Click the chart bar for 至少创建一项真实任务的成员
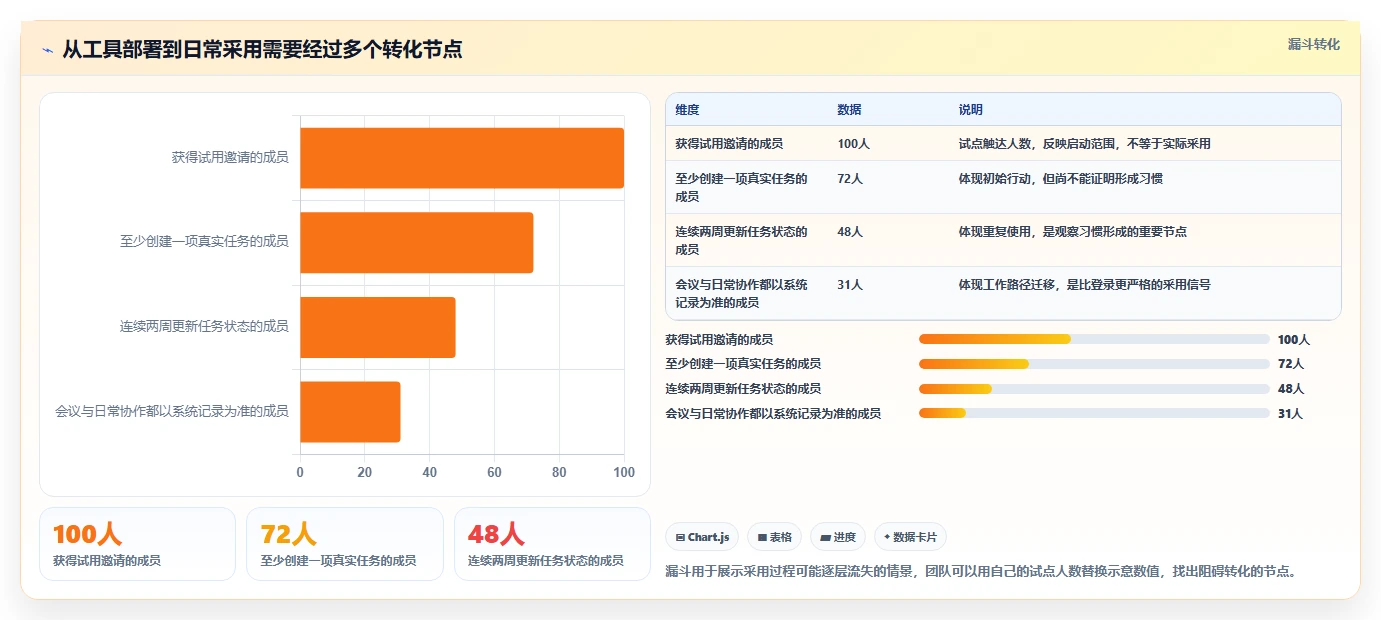Screen dimensions: 1381x620 pyautogui.click(x=416, y=242)
